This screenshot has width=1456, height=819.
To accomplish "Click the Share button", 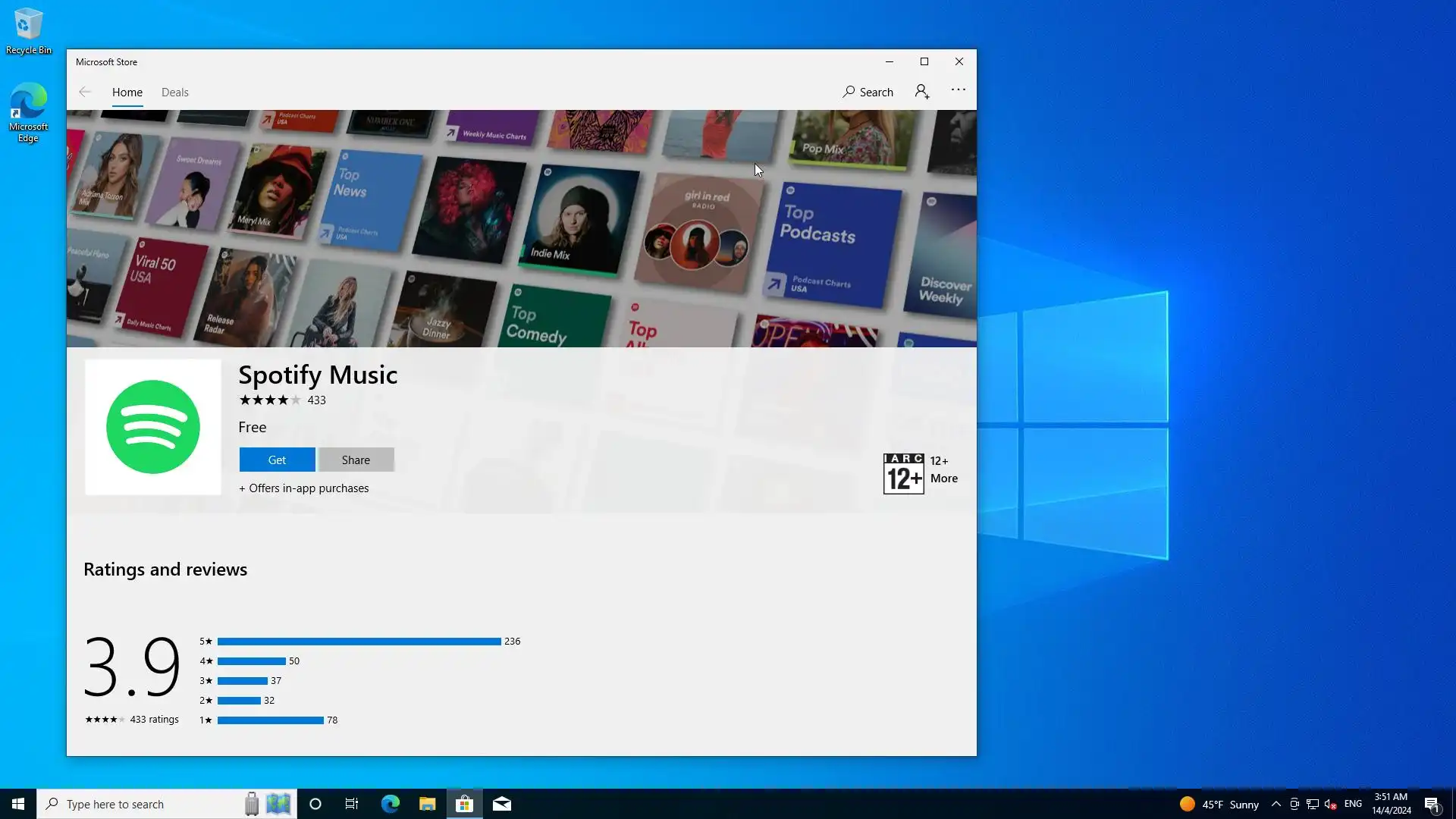I will [356, 460].
